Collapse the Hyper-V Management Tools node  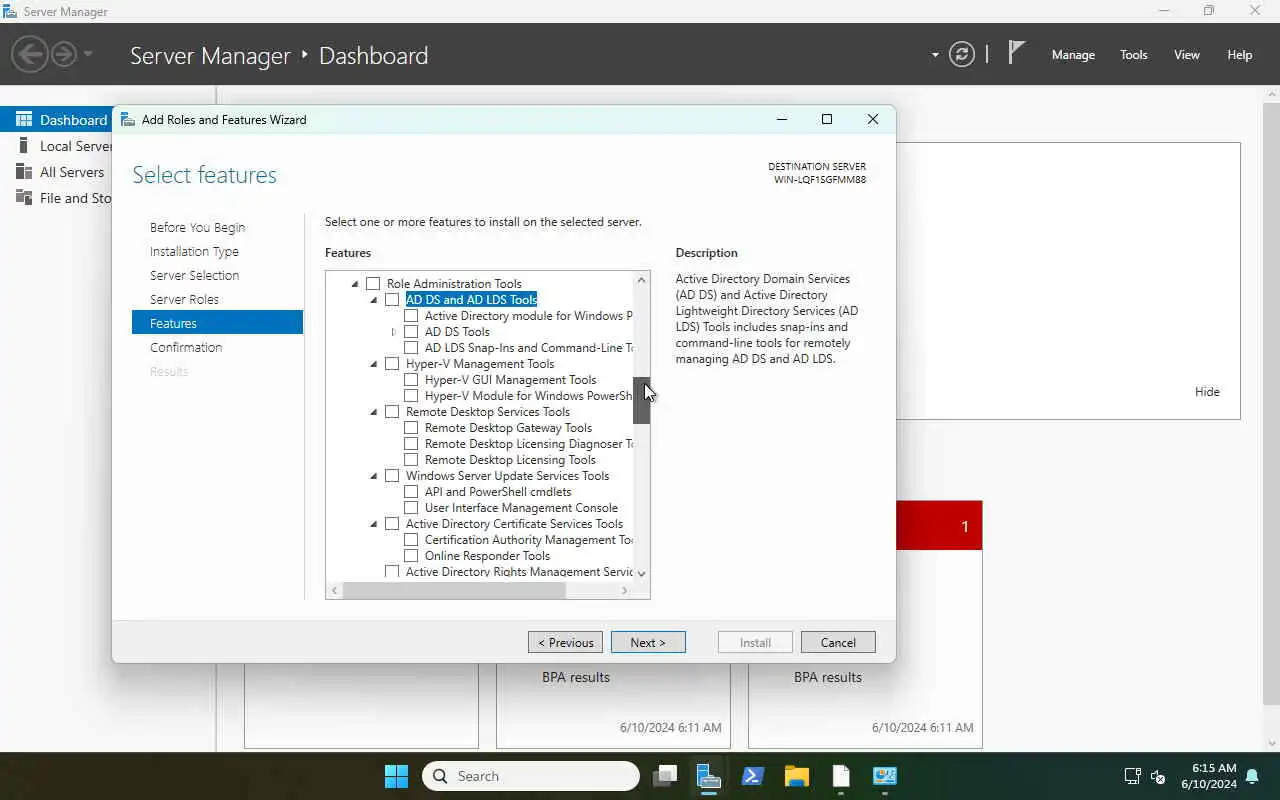pos(374,364)
